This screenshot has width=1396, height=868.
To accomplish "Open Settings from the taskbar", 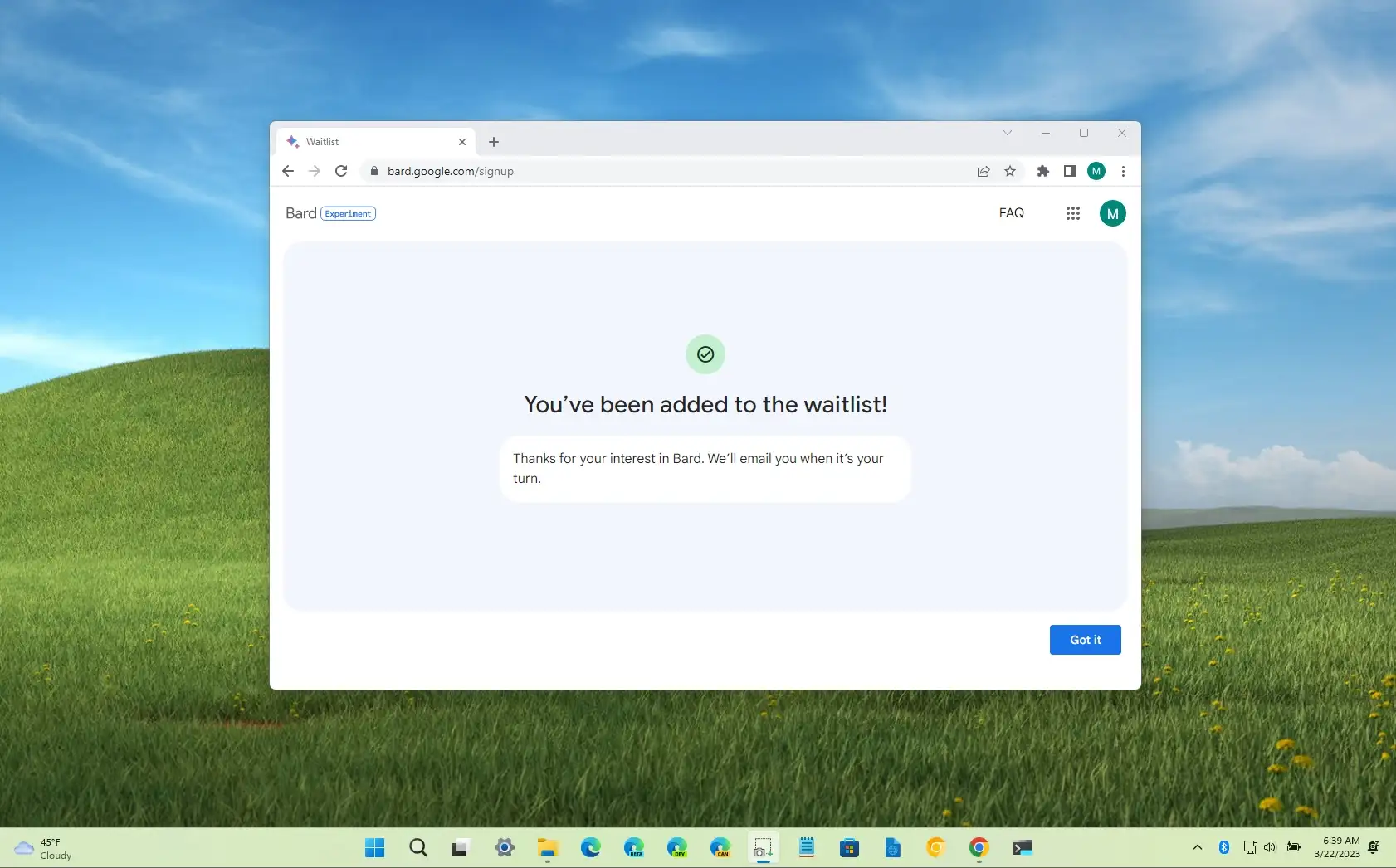I will (x=505, y=847).
